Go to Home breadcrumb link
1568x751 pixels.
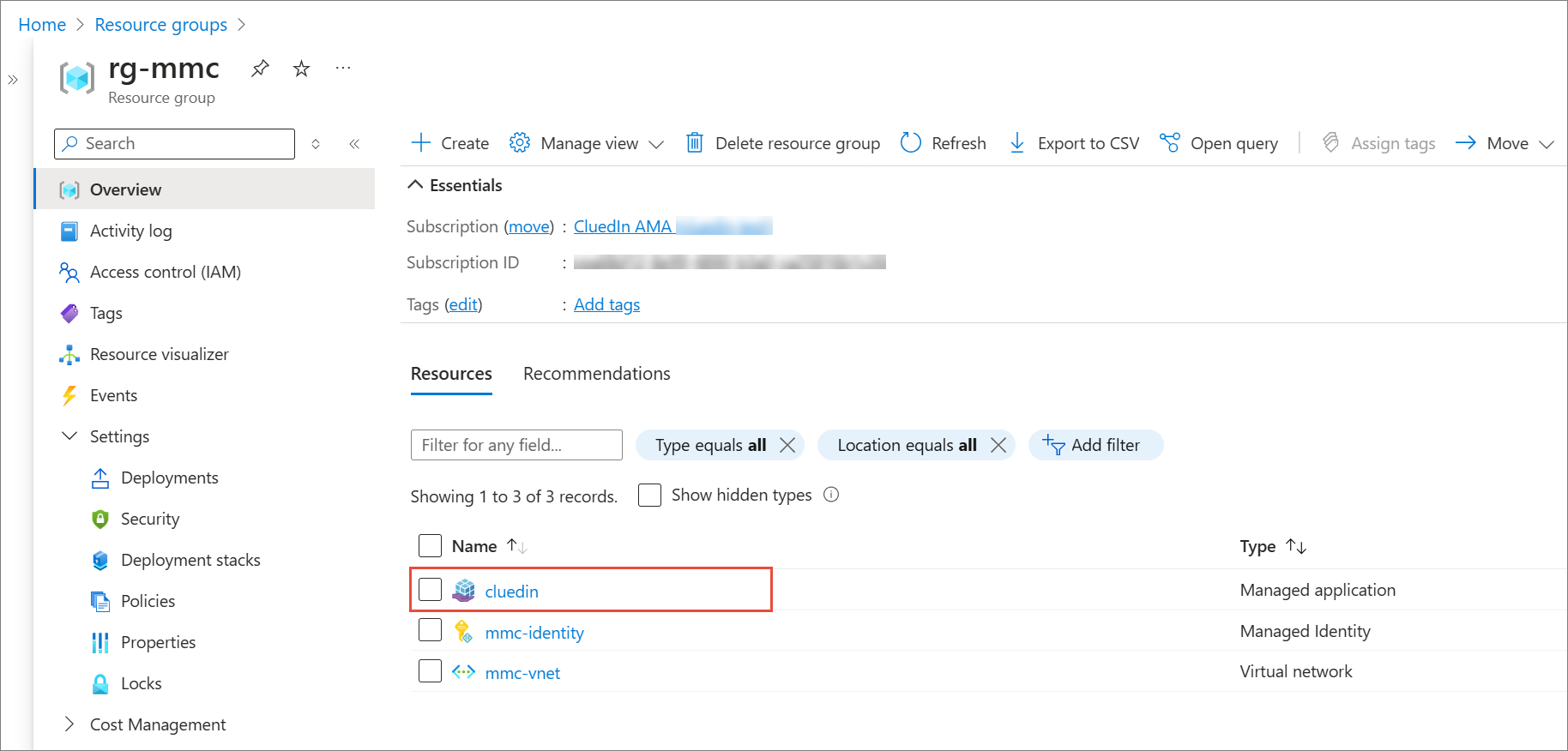tap(42, 25)
